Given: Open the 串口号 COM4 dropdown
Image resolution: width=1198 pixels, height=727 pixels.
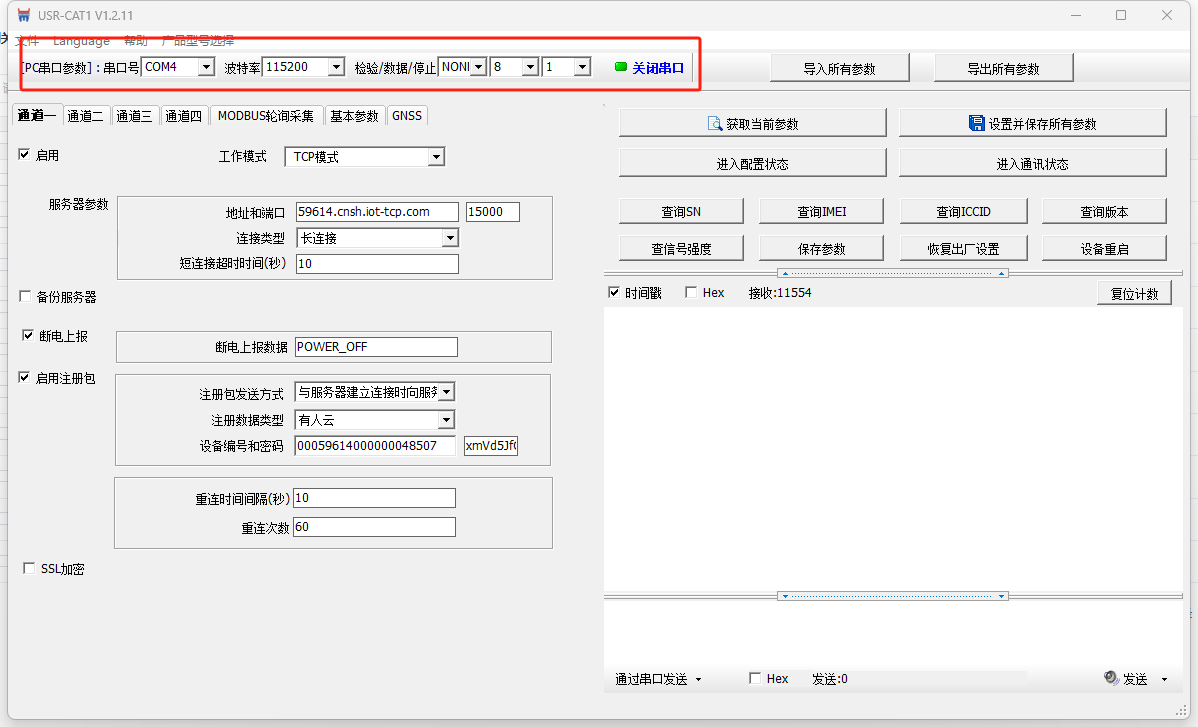Looking at the screenshot, I should [206, 67].
